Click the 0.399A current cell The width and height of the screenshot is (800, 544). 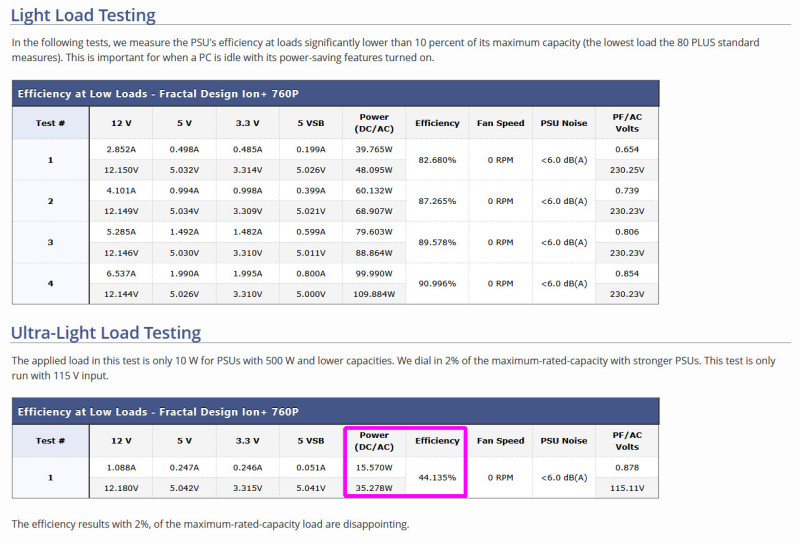point(311,191)
